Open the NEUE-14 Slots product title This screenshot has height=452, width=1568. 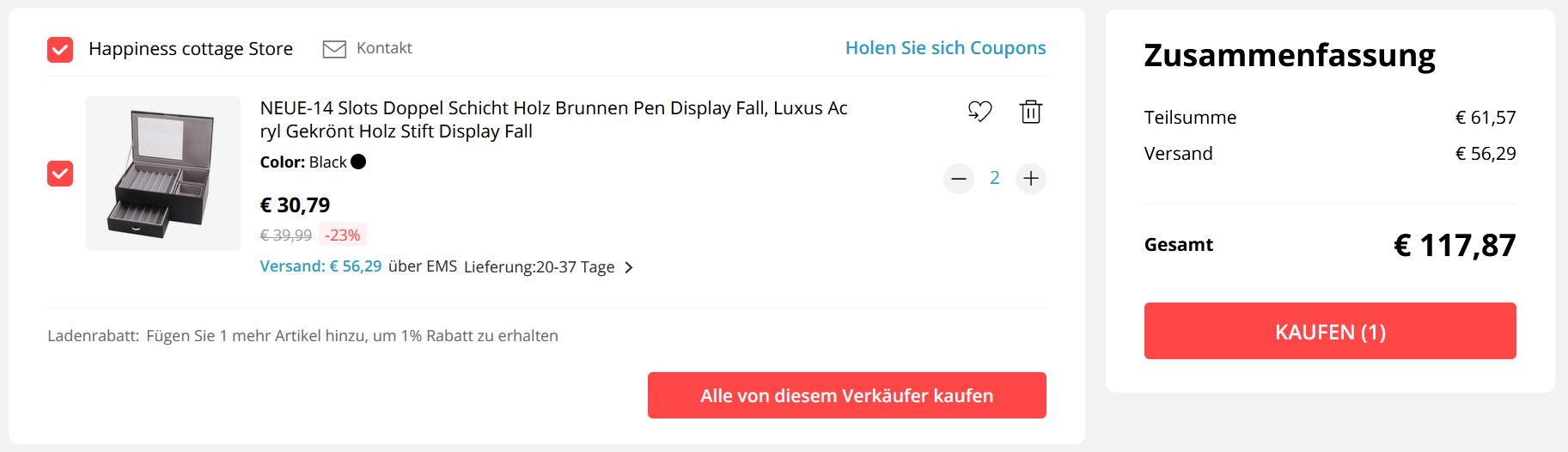coord(554,119)
